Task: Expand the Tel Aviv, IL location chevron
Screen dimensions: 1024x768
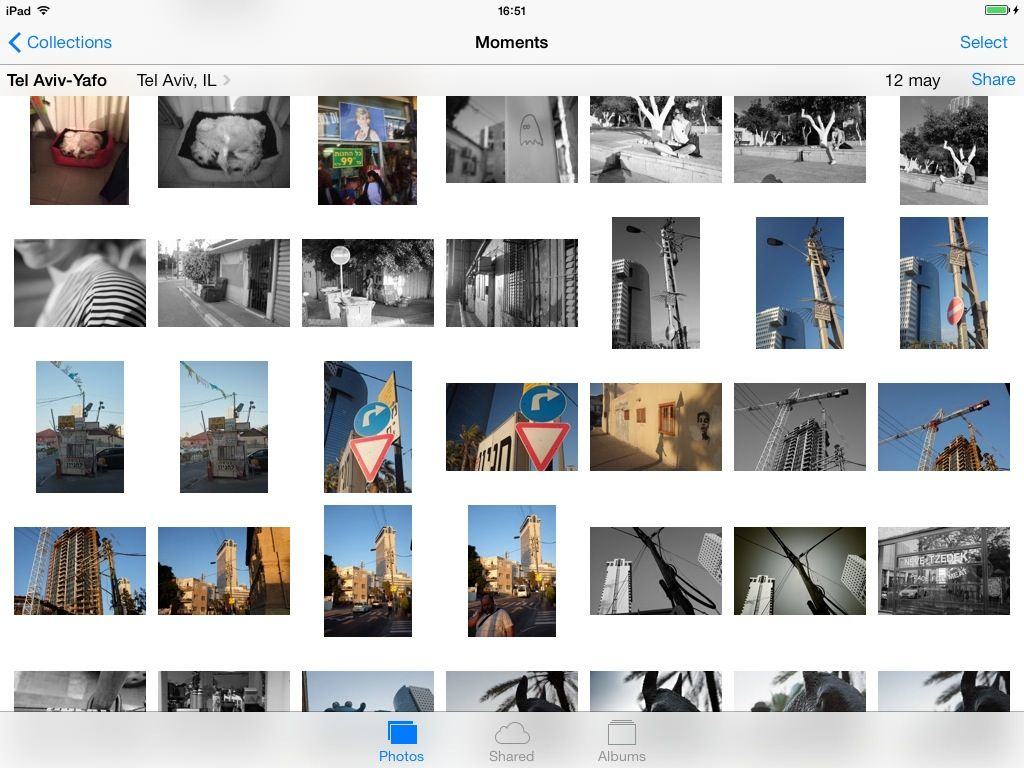Action: [228, 80]
